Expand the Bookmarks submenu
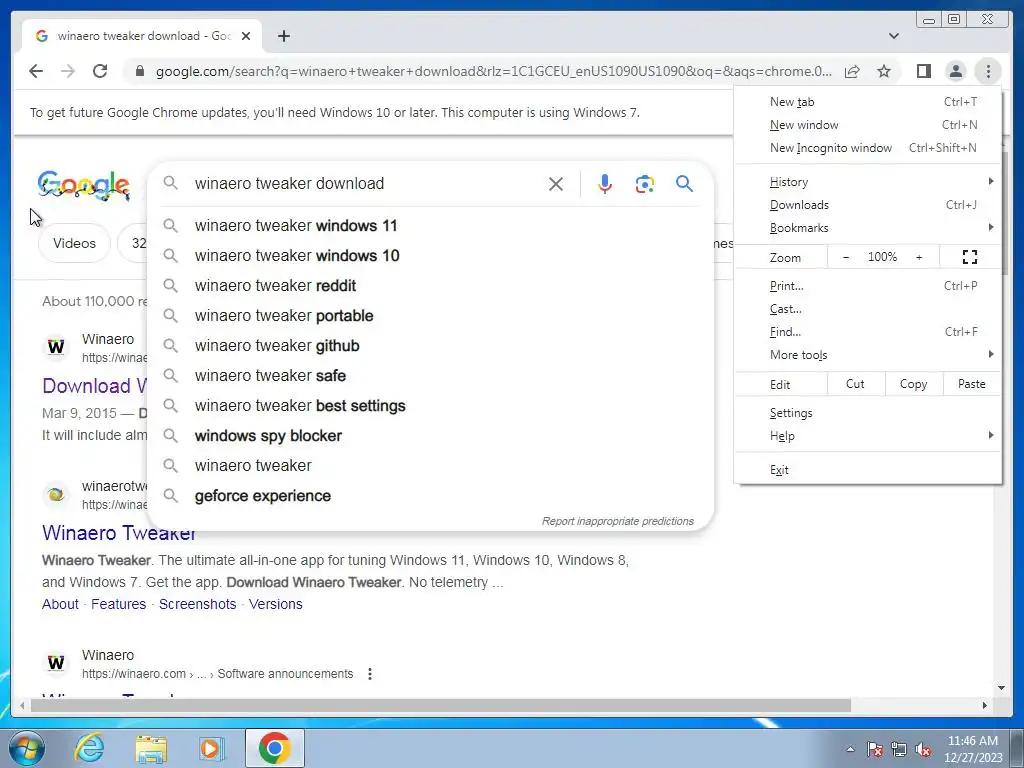Viewport: 1024px width, 768px height. pos(868,228)
